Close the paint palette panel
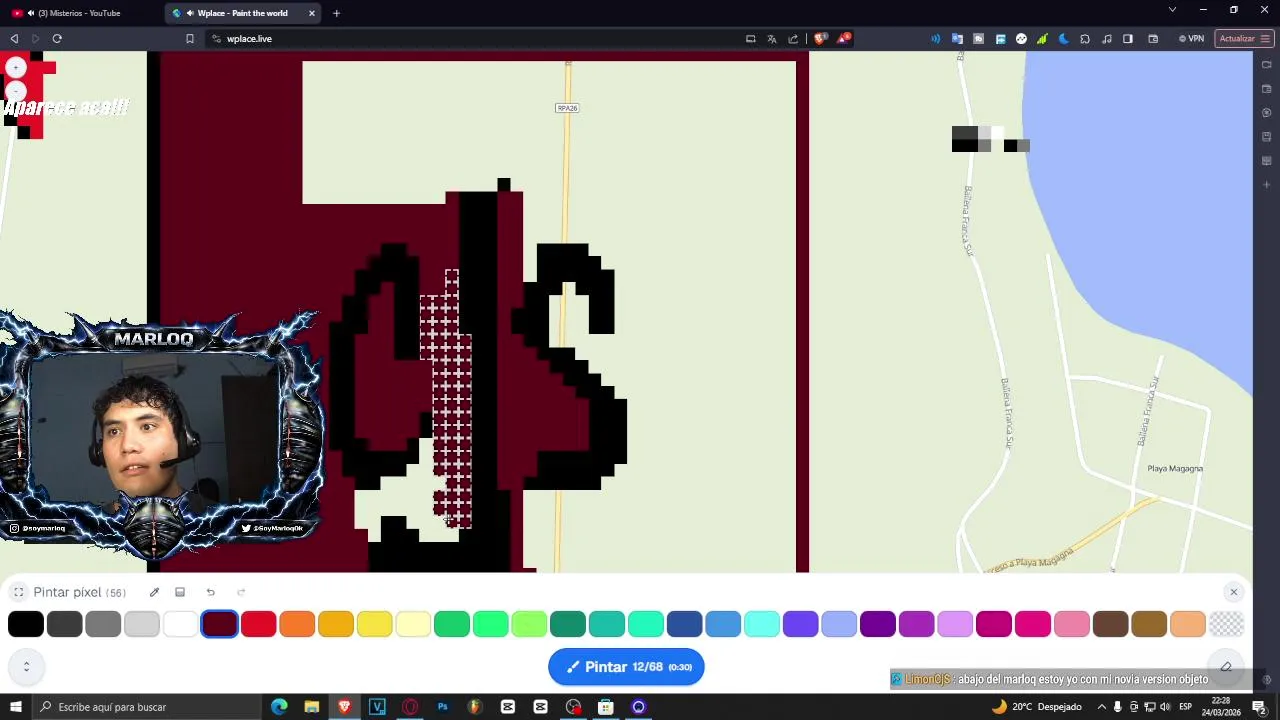 tap(1233, 592)
